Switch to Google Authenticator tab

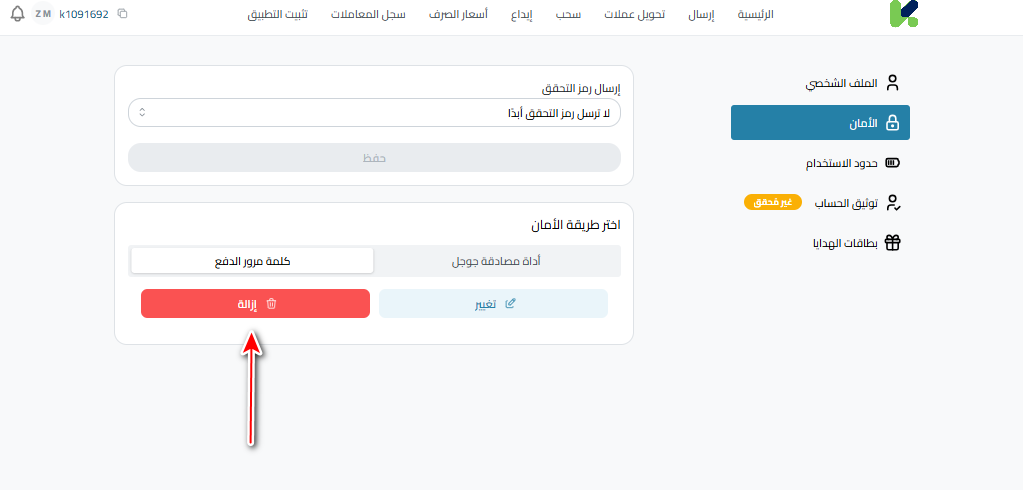pyautogui.click(x=497, y=261)
